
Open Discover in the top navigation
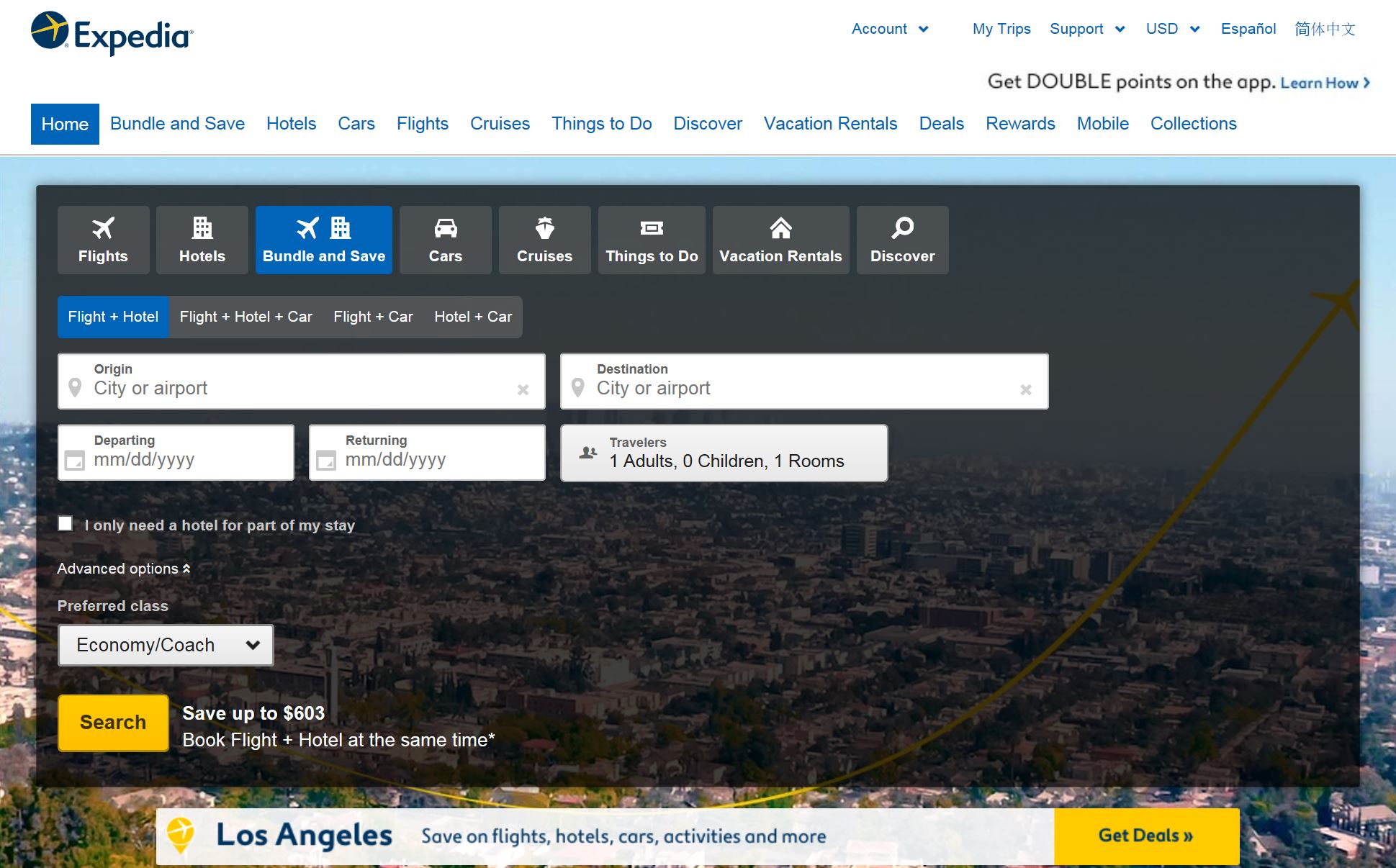708,124
